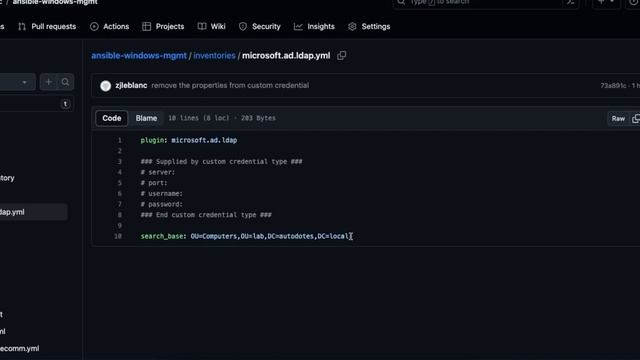Click the '# port:' comment line
Image resolution: width=640 pixels, height=360 pixels.
[x=154, y=182]
